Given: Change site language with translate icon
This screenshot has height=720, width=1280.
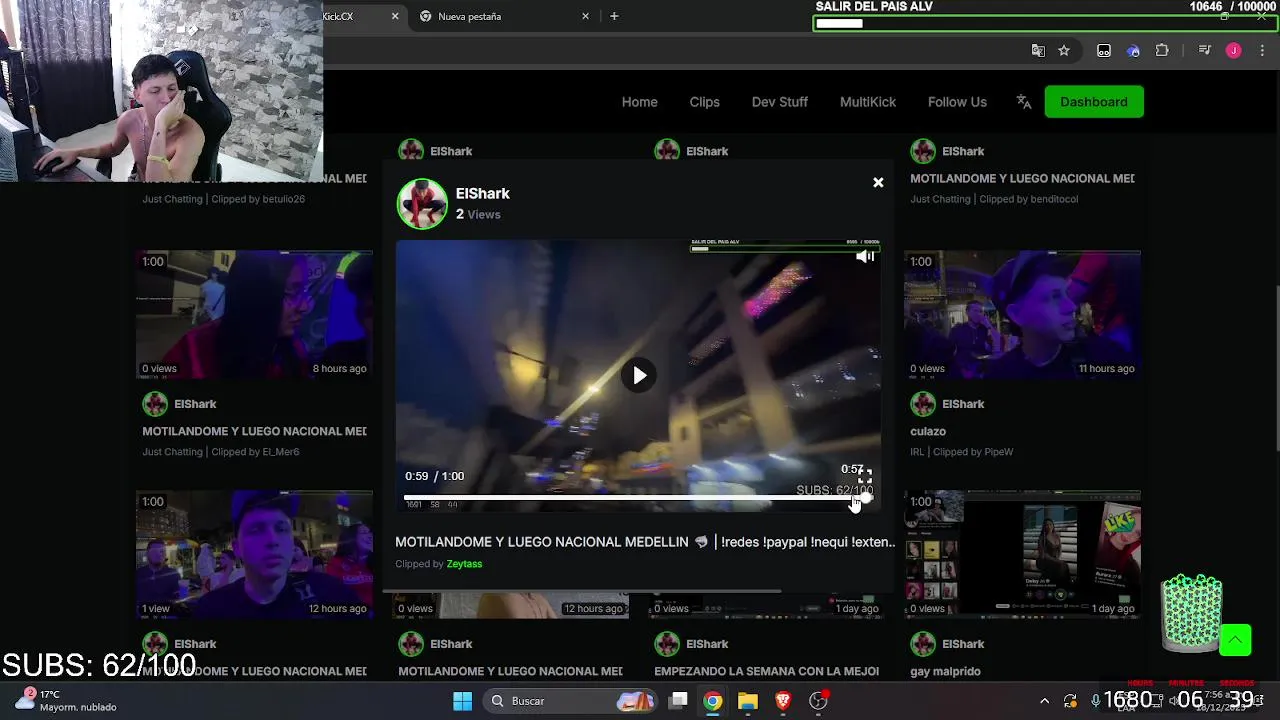Looking at the screenshot, I should (1023, 102).
